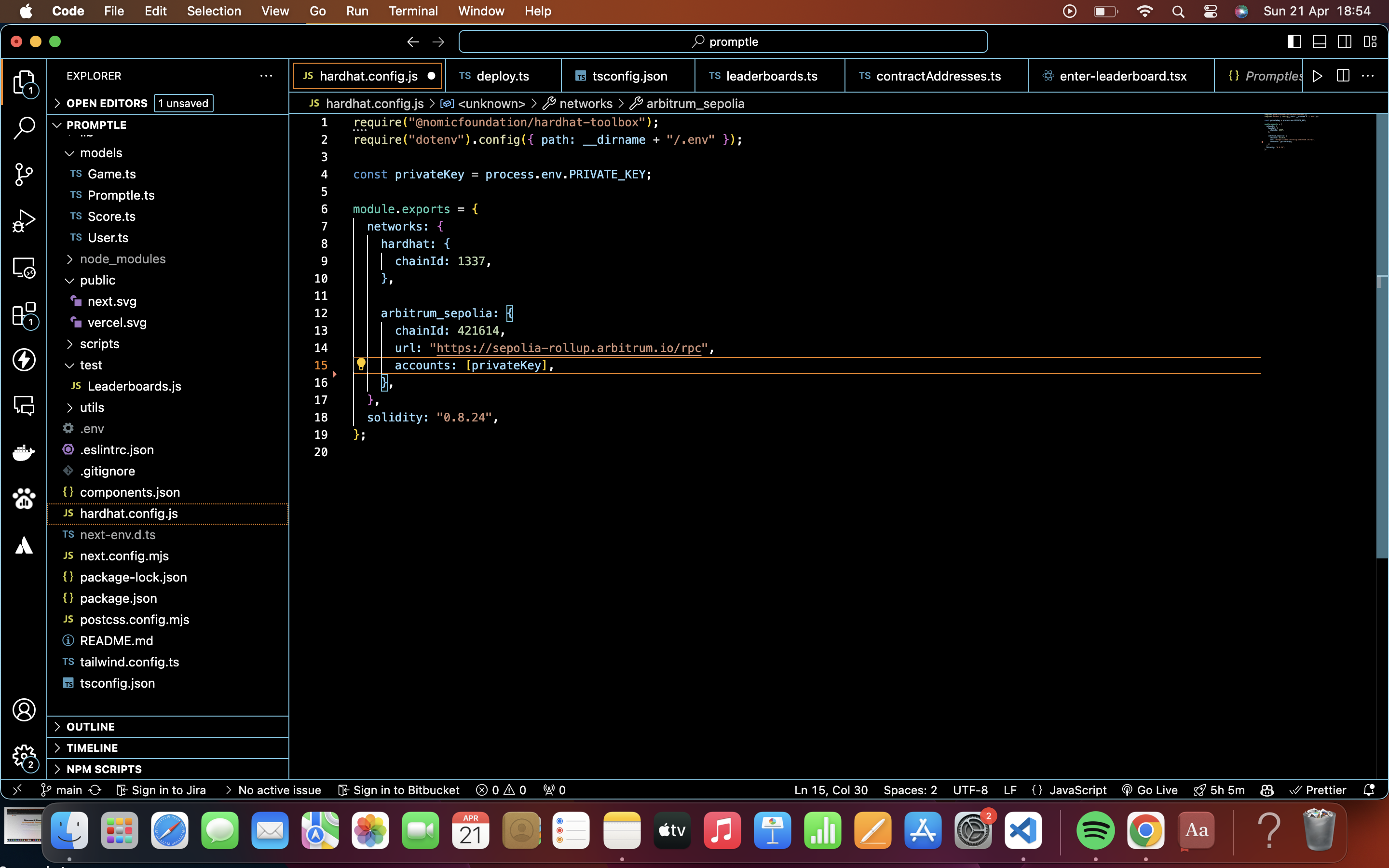Open the Remote Explorer view
Screen dimensions: 1389x868
[x=24, y=268]
